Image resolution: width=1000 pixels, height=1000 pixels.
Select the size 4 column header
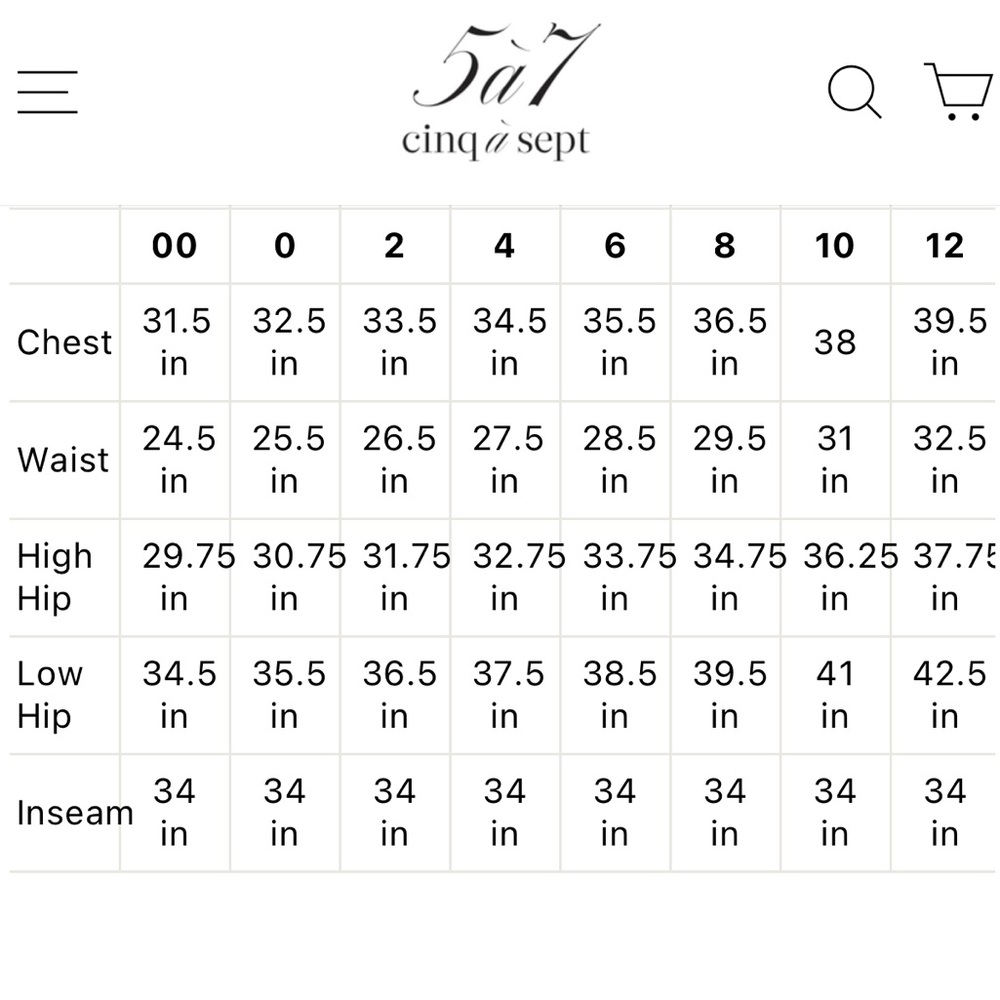pyautogui.click(x=504, y=246)
